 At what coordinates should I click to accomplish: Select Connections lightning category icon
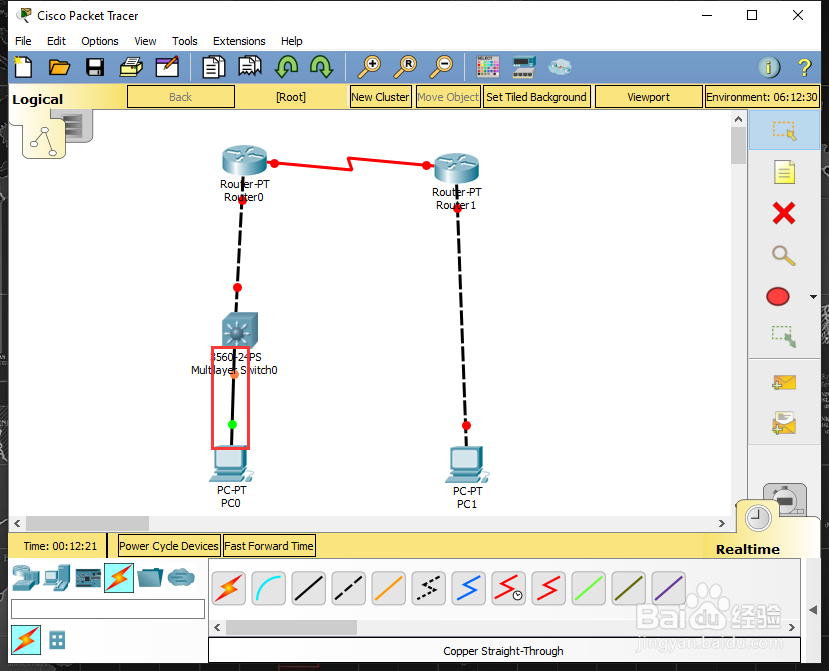click(119, 578)
